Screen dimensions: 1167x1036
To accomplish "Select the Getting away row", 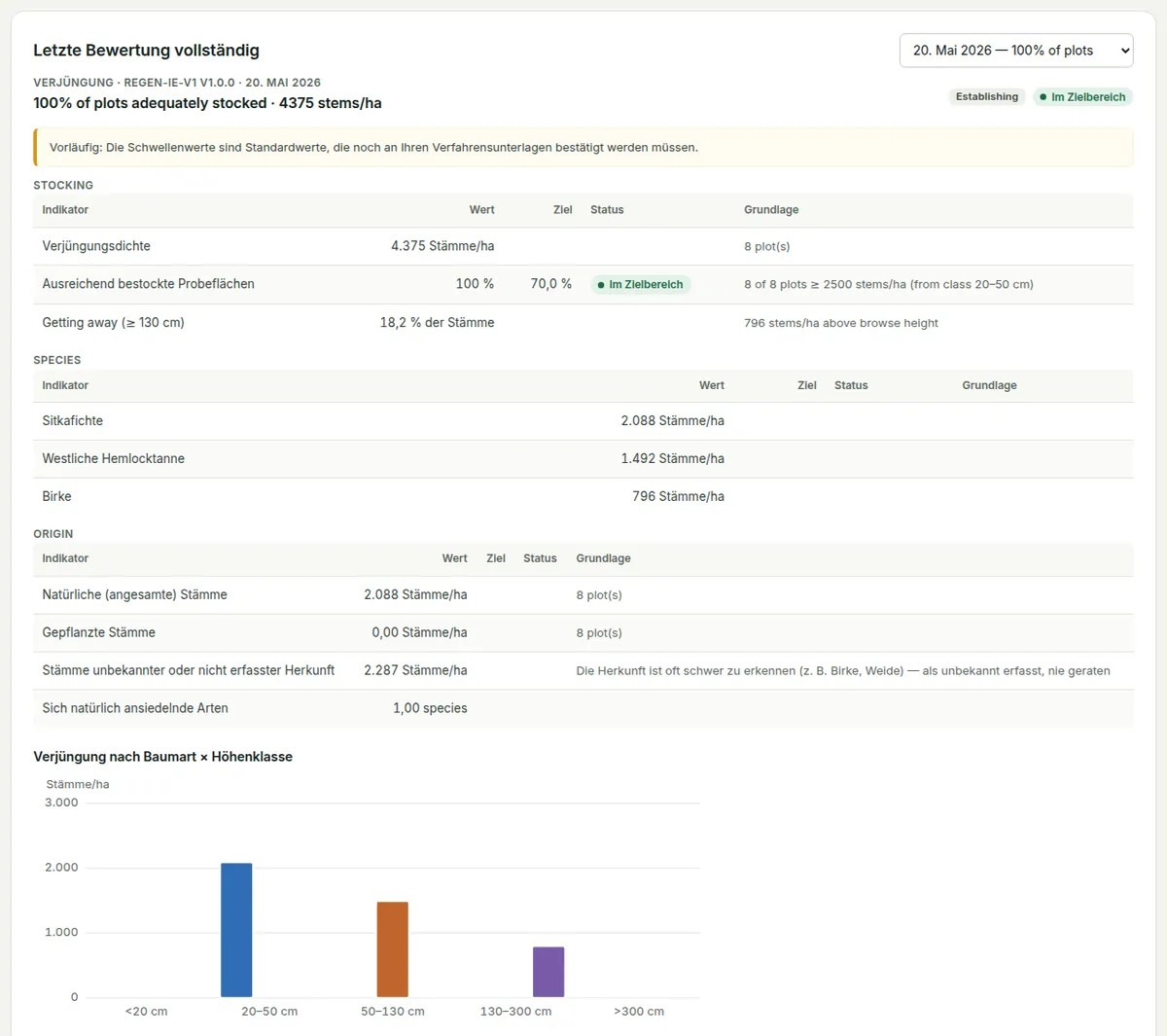I will (583, 323).
